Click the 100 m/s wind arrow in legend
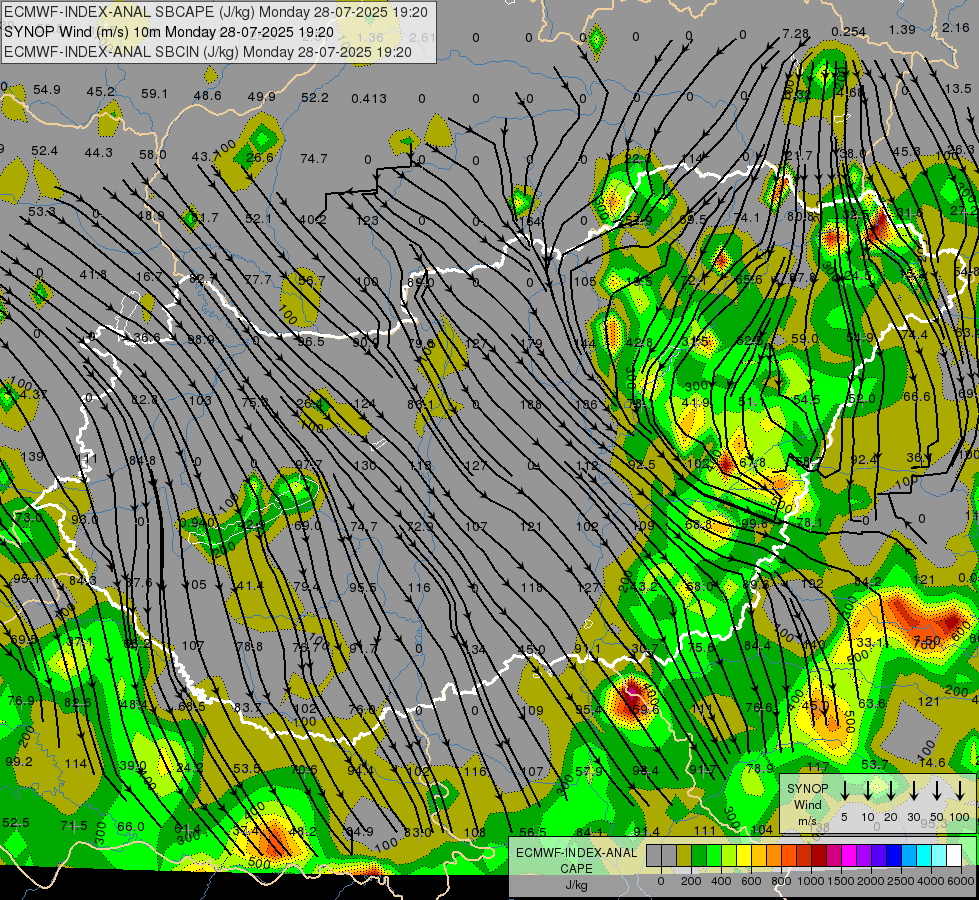 pos(960,790)
